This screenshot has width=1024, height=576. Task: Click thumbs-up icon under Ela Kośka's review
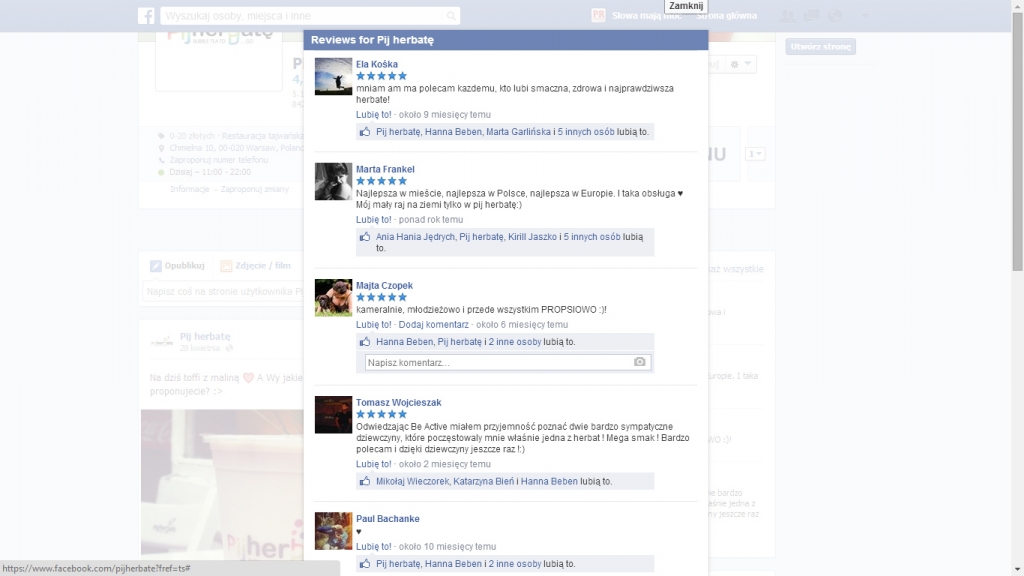365,132
